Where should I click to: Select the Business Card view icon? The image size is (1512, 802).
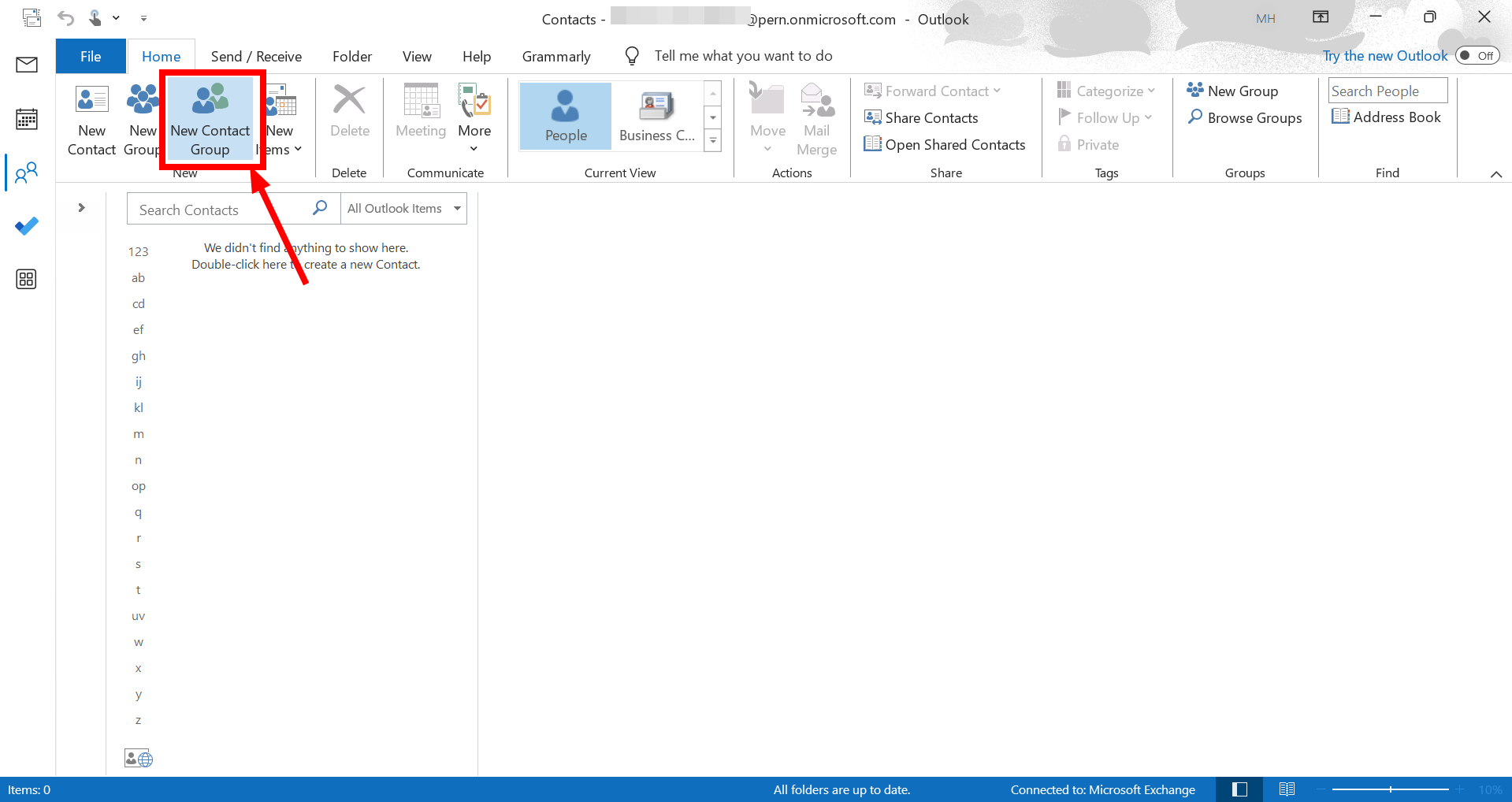[656, 116]
